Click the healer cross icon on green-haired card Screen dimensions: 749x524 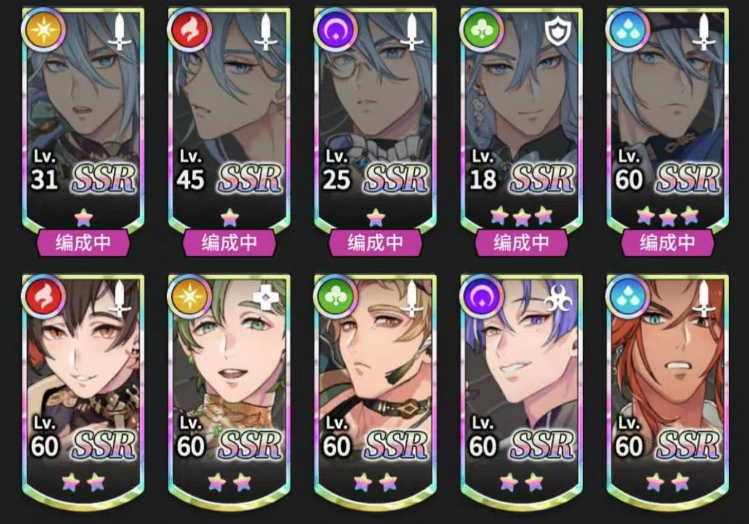(x=266, y=299)
